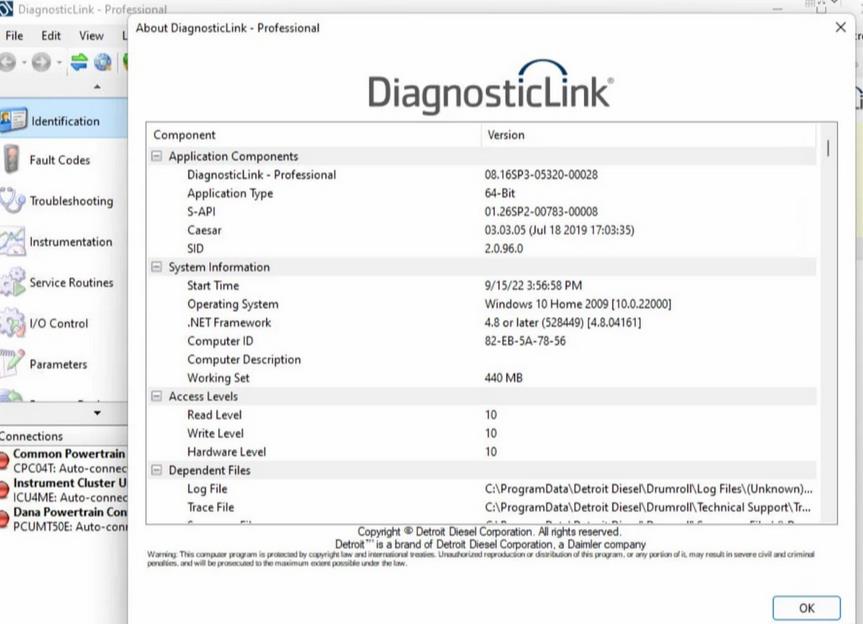This screenshot has width=863, height=624.
Task: Open the Edit menu
Action: pyautogui.click(x=51, y=35)
